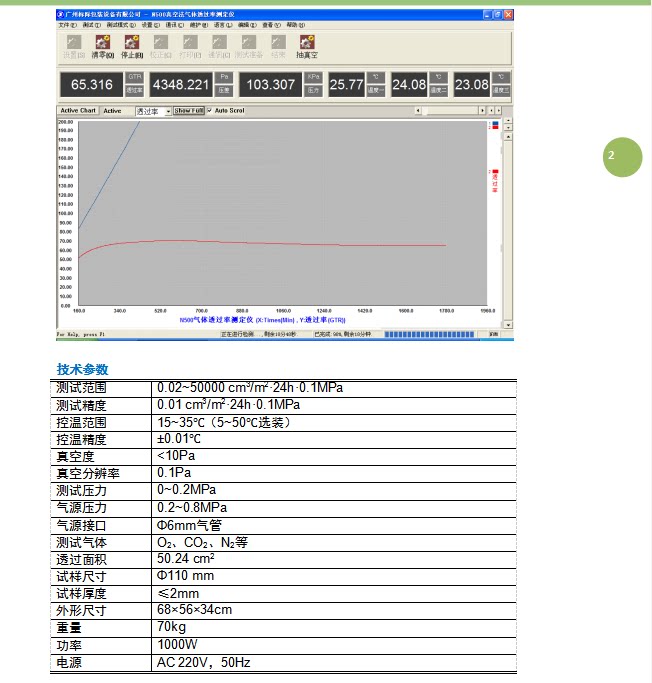Click the GTR unit label beside 65.316
Screen dimensions: 652x683
(135, 77)
